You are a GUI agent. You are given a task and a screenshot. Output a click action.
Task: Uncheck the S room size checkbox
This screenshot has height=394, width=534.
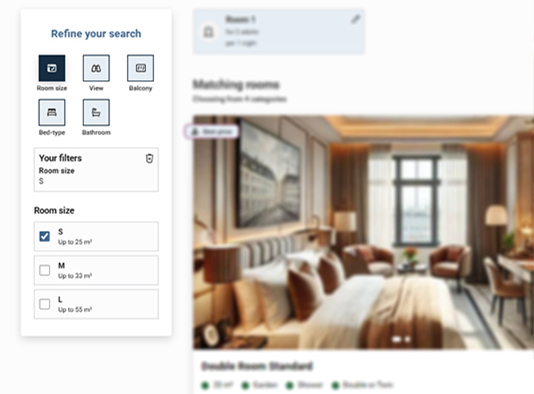point(45,236)
